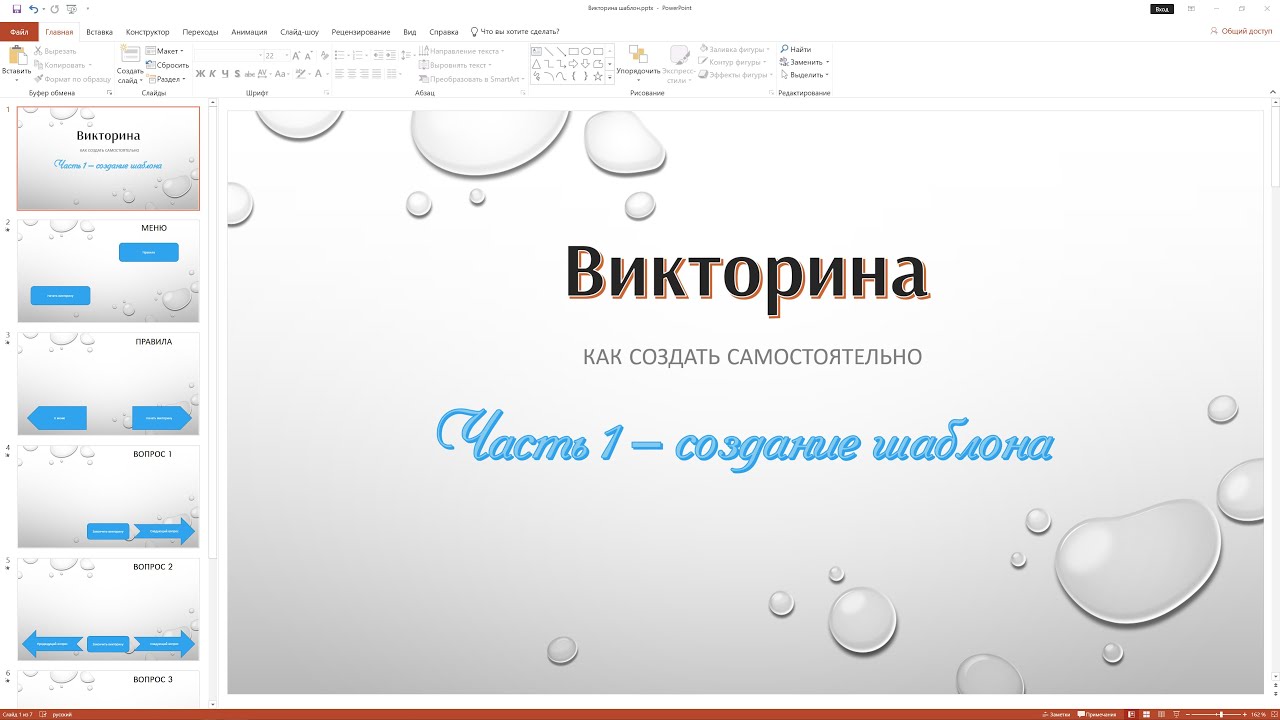
Task: Open the Упорядочить arrange menu
Action: coord(638,63)
